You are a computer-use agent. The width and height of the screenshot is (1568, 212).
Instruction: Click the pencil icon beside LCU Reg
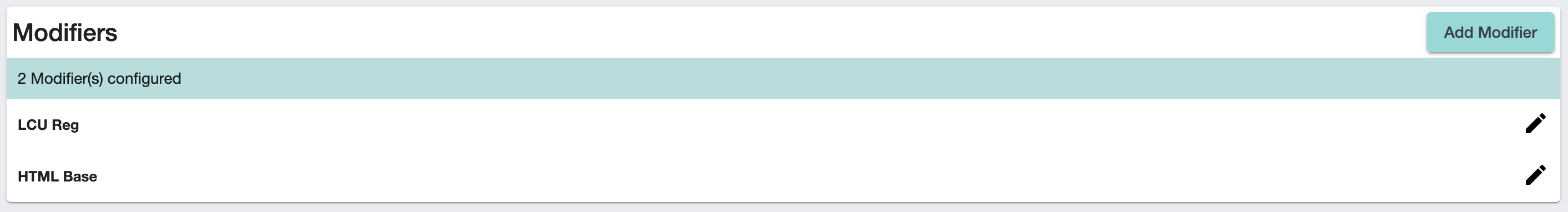point(1535,123)
